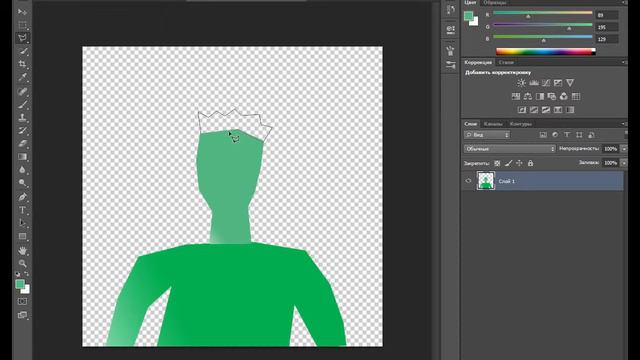This screenshot has height=360, width=640.
Task: Select the Brush tool
Action: [22, 104]
